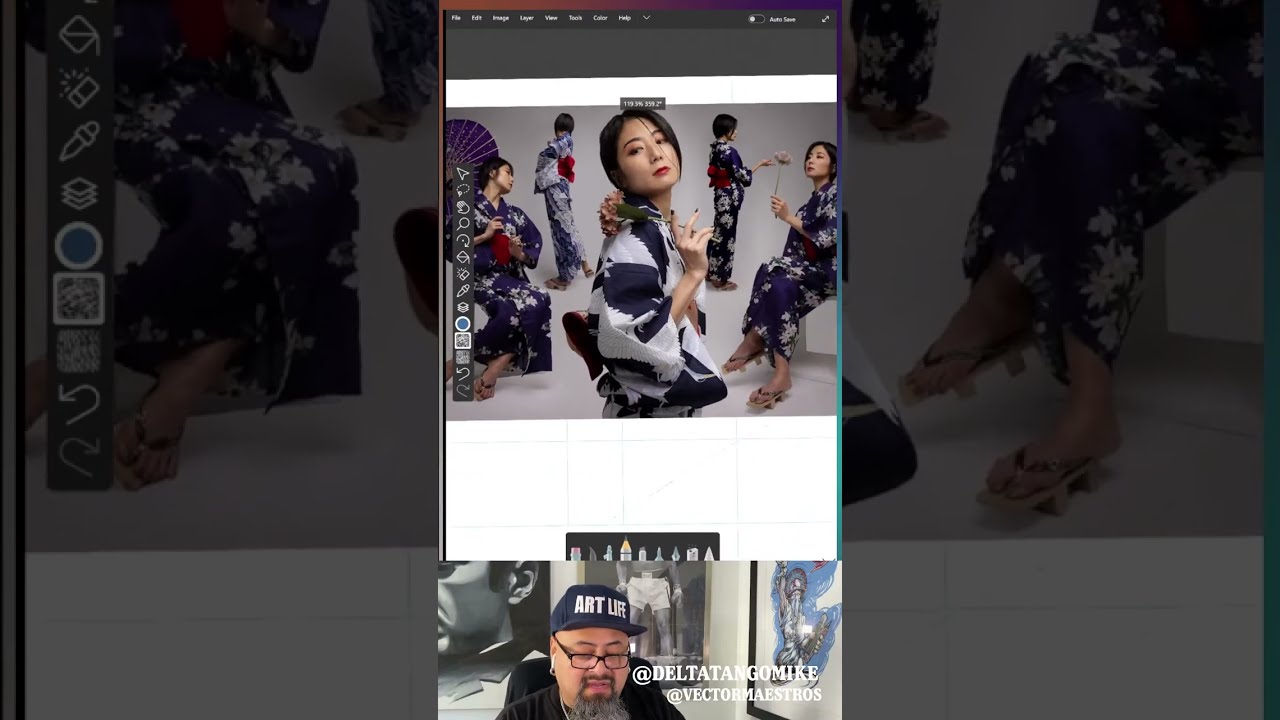The height and width of the screenshot is (720, 1280).
Task: Click the undo arrow in toolbar
Action: [x=463, y=373]
